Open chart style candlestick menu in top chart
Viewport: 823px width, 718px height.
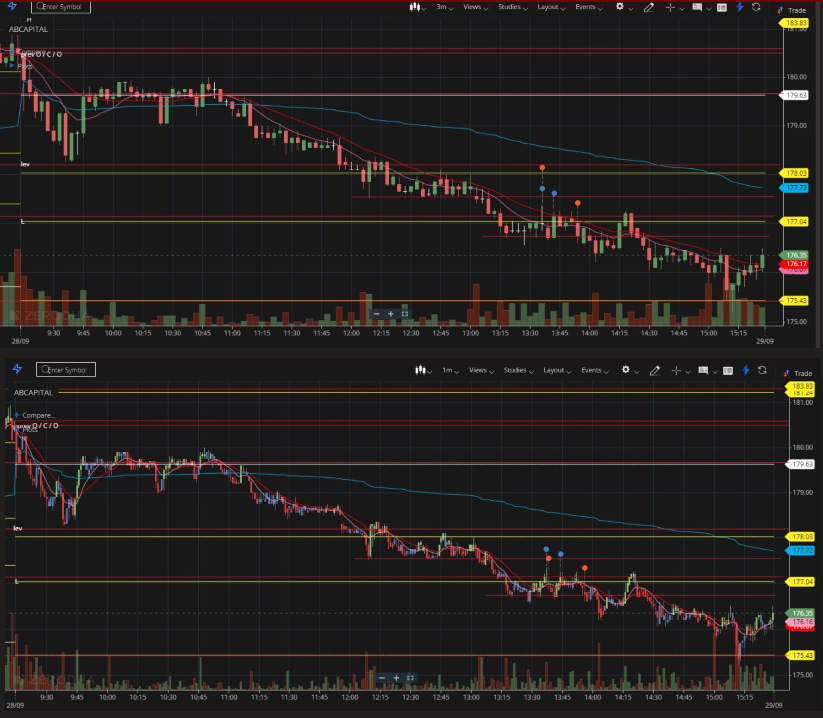click(417, 7)
